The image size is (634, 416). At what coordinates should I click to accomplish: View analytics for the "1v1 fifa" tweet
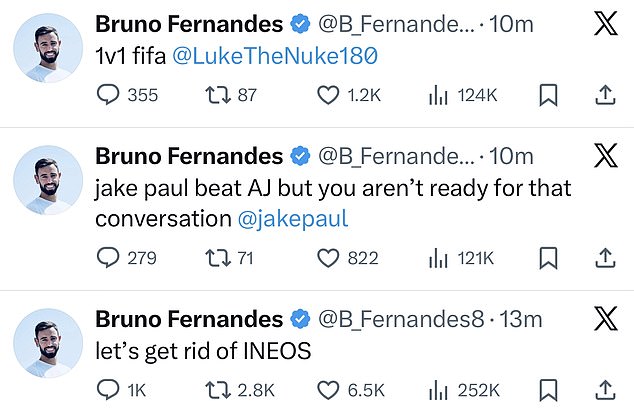(439, 95)
